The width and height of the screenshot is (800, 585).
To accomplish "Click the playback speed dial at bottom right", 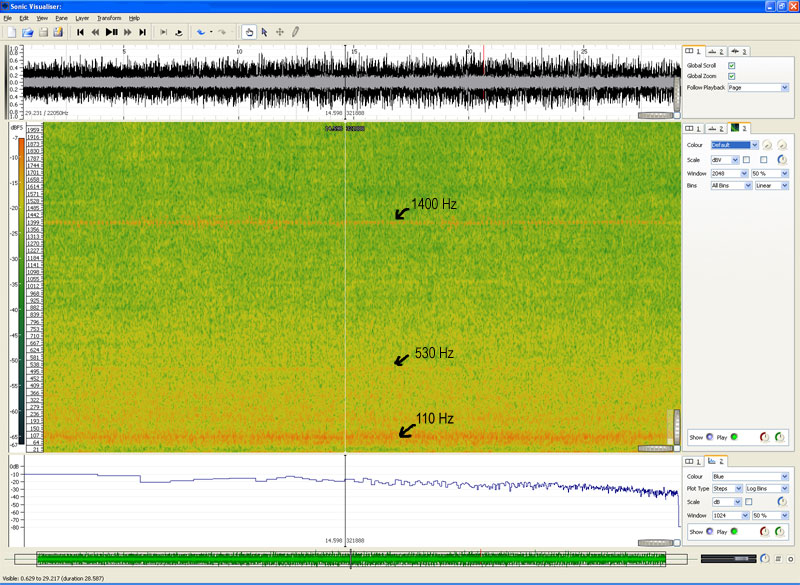I will click(x=764, y=558).
